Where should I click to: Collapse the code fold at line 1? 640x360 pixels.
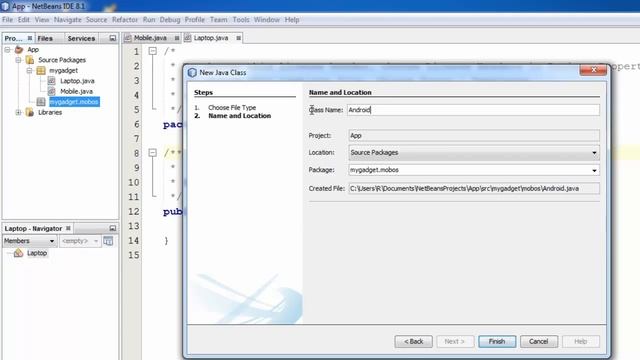[x=153, y=51]
